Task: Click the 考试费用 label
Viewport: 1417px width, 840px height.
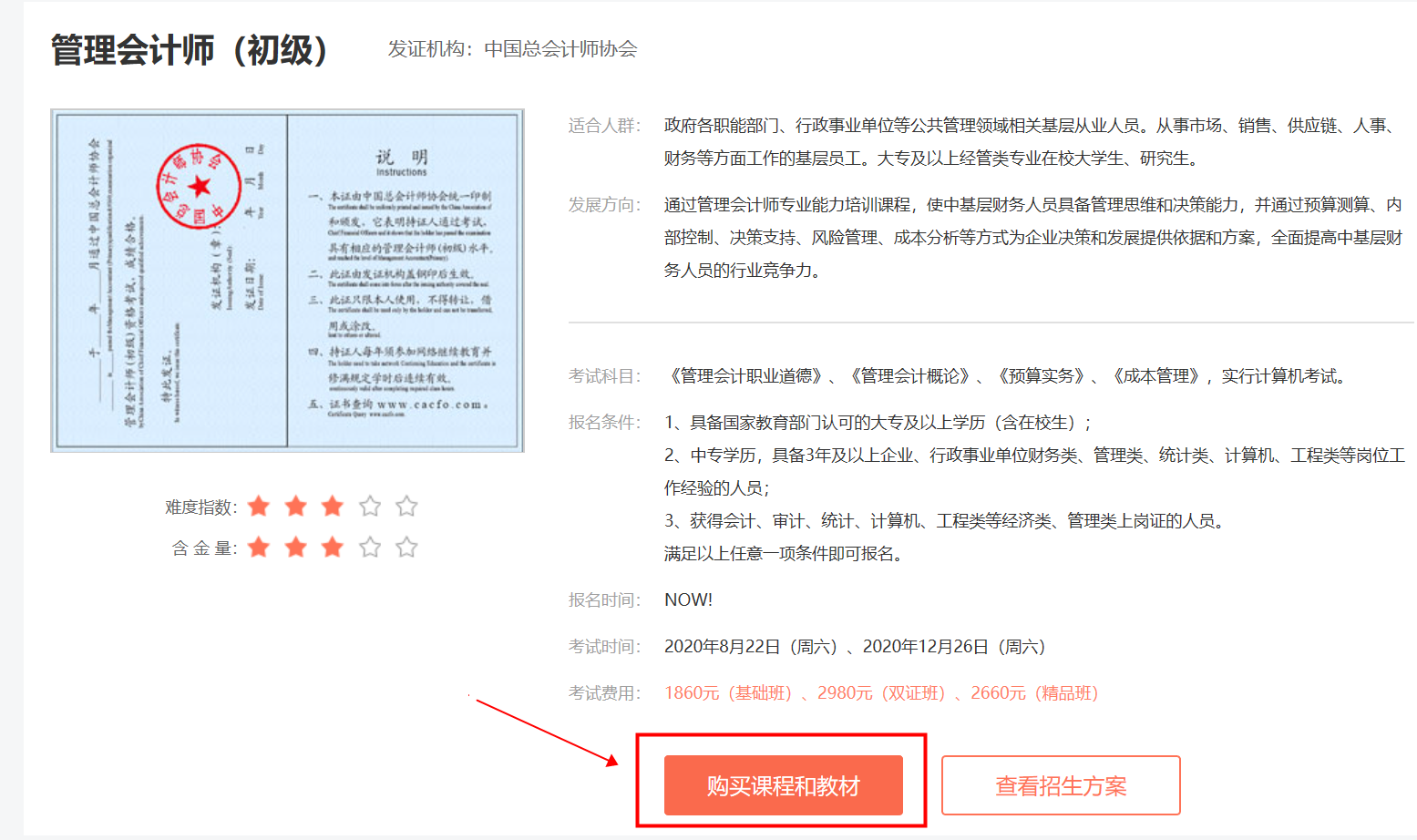Action: coord(604,693)
